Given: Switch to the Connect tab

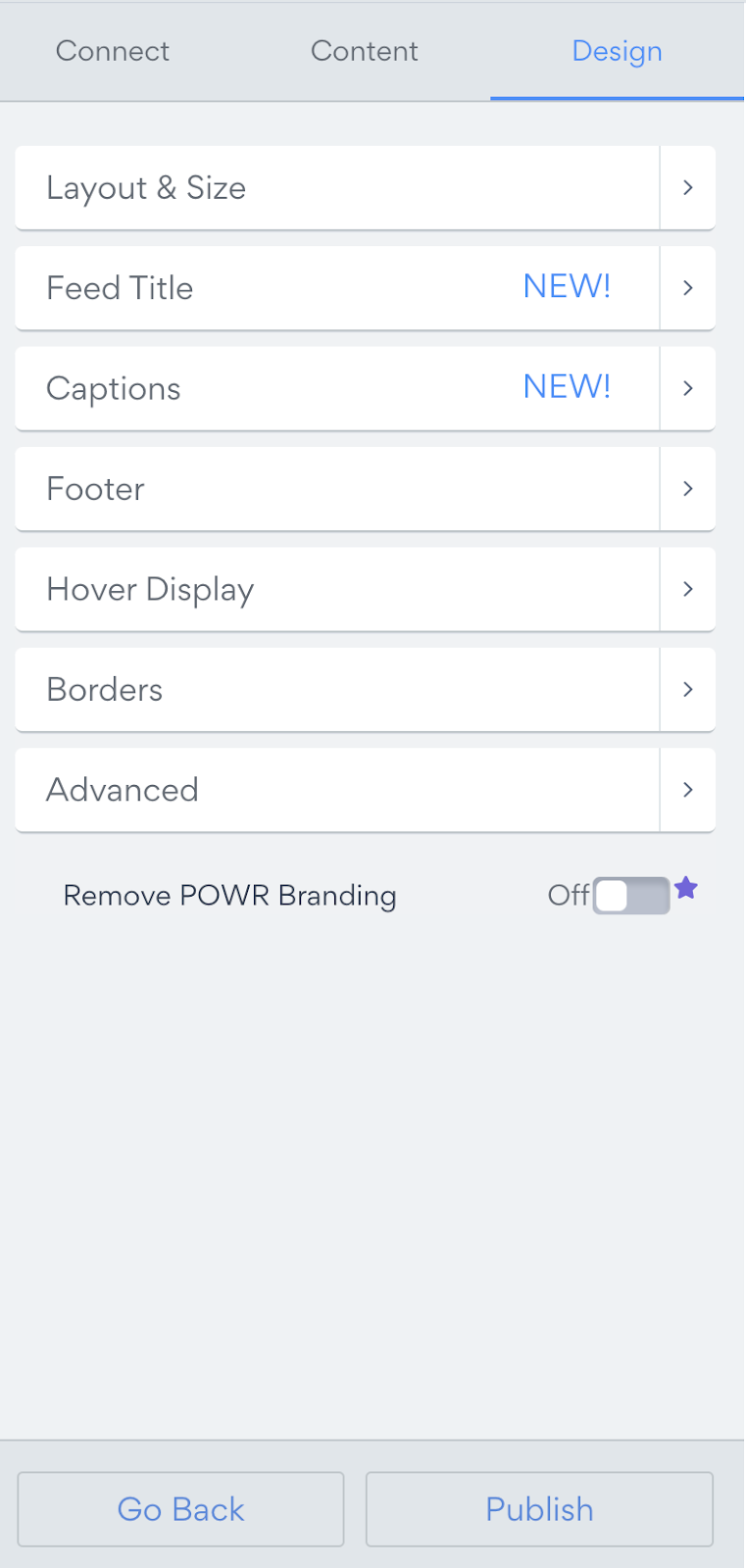Looking at the screenshot, I should coord(113,51).
